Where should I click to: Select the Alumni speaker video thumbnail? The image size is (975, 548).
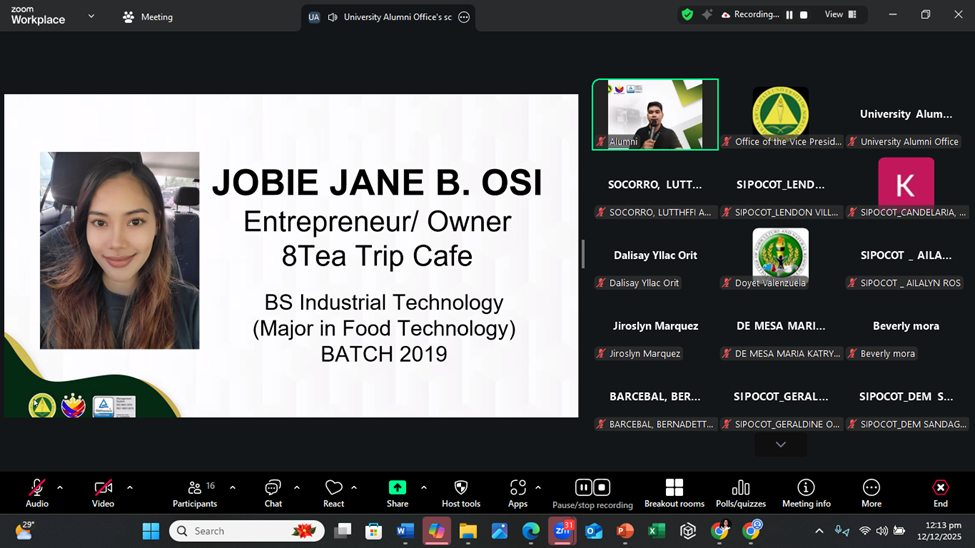[655, 114]
